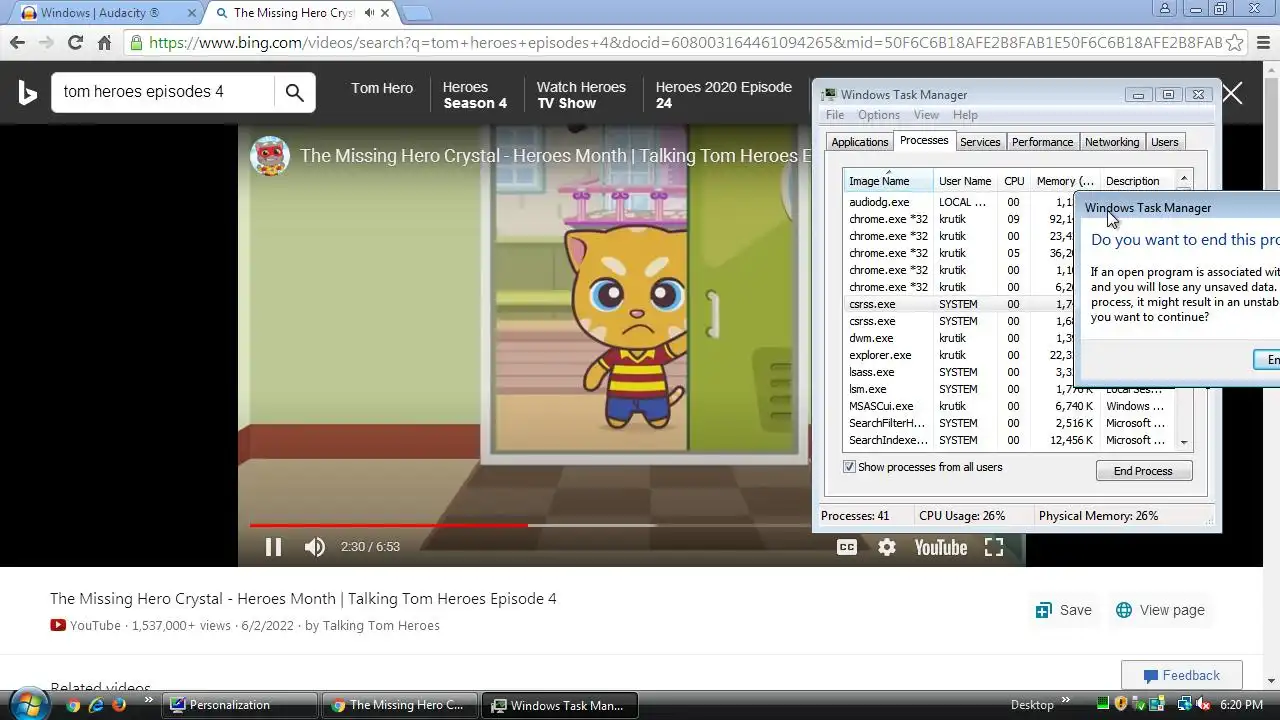Bookmark this page with the star
Viewport: 1280px width, 720px height.
(1235, 43)
